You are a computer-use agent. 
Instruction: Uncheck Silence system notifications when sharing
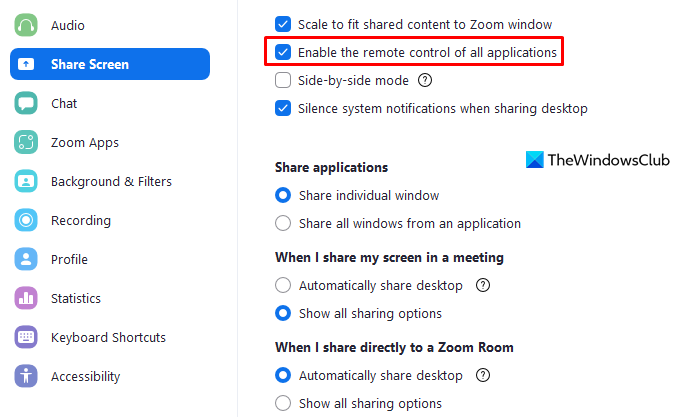284,108
